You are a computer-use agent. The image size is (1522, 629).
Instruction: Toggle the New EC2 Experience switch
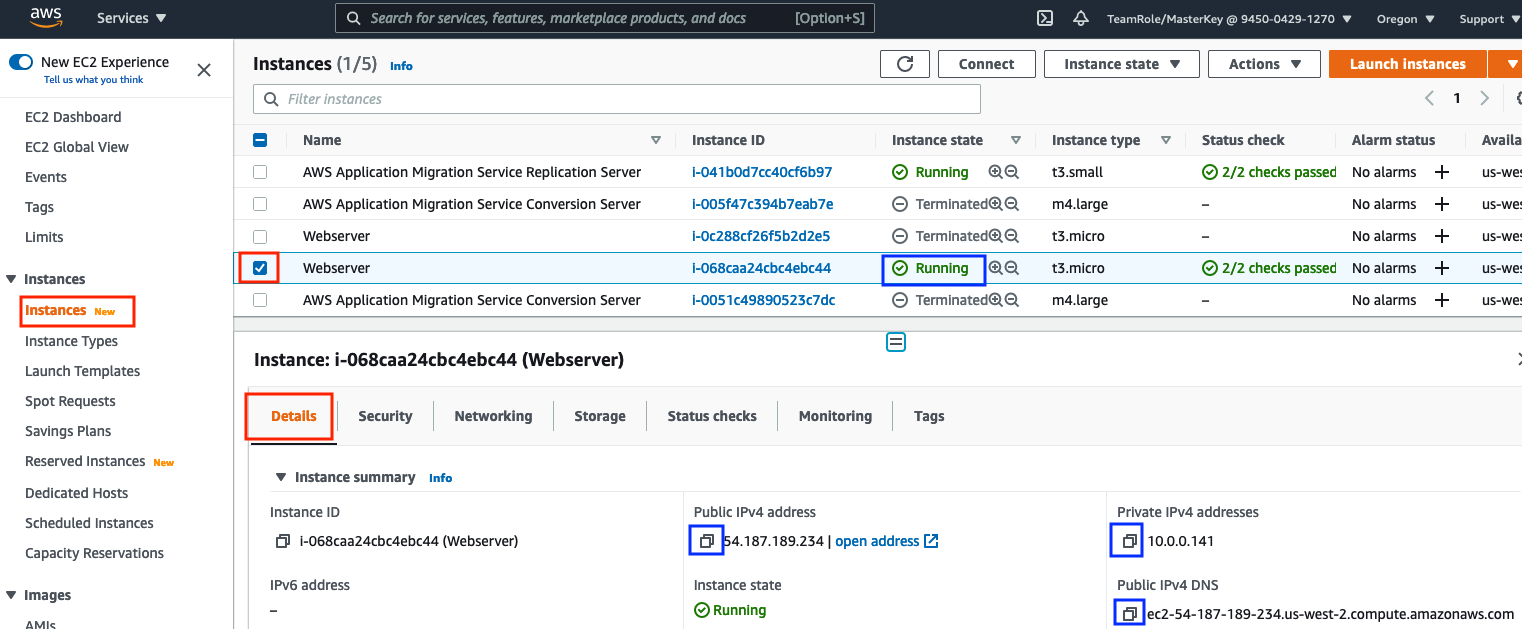coord(21,62)
